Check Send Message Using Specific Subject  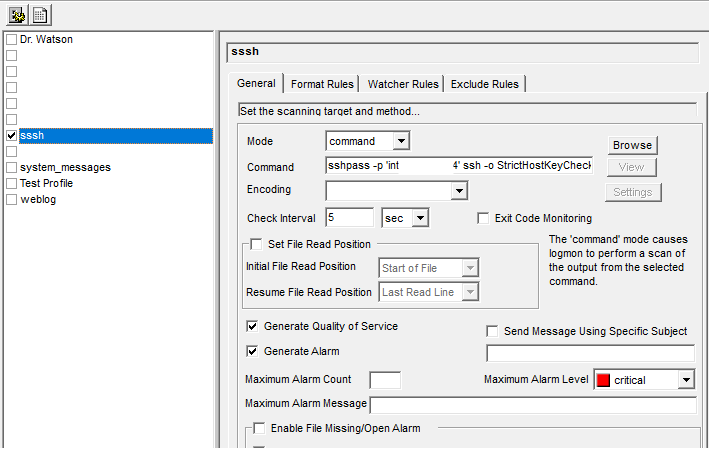pyautogui.click(x=492, y=331)
